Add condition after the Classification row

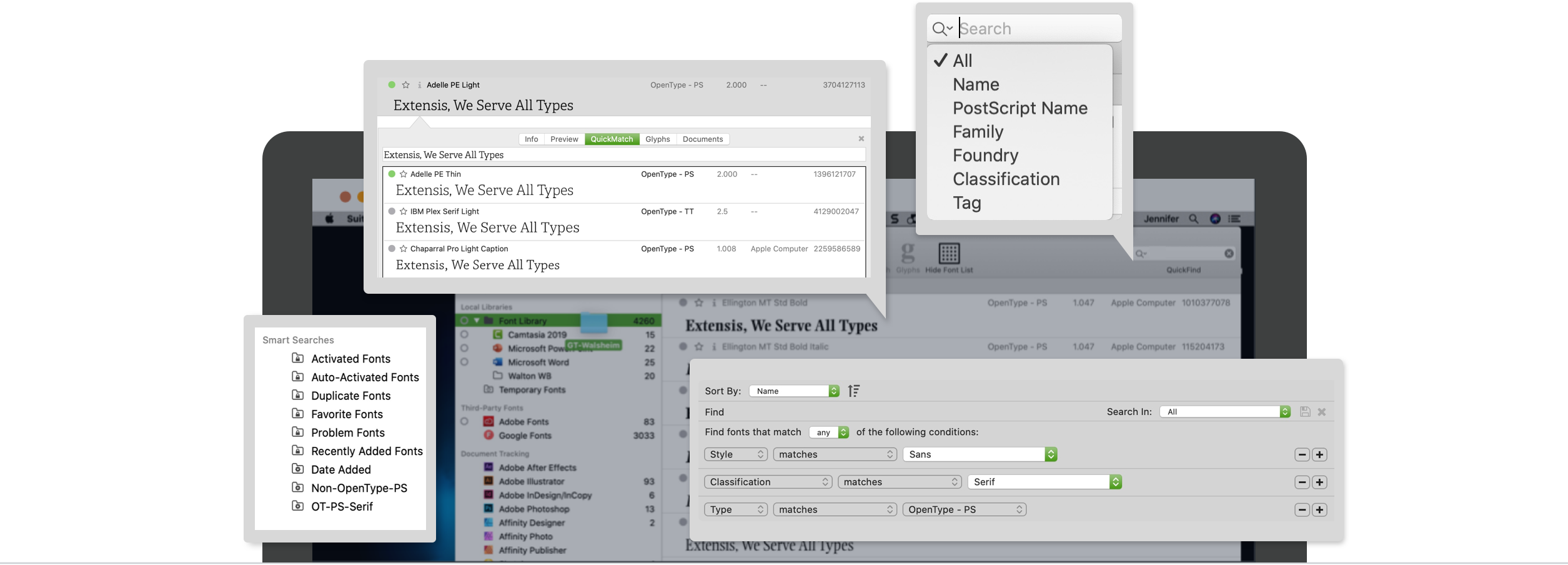(x=1319, y=482)
